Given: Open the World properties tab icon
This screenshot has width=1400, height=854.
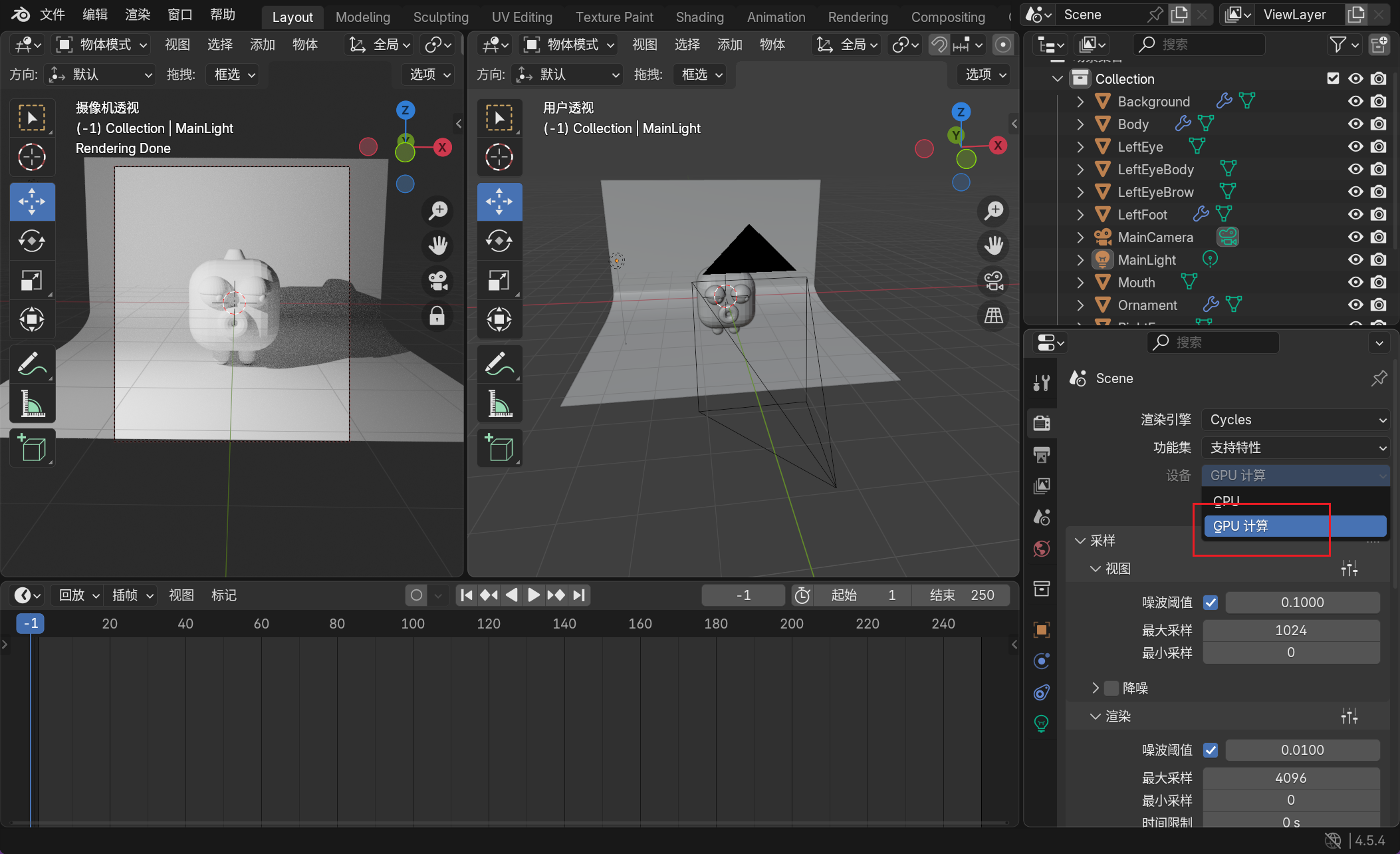Looking at the screenshot, I should (x=1042, y=549).
